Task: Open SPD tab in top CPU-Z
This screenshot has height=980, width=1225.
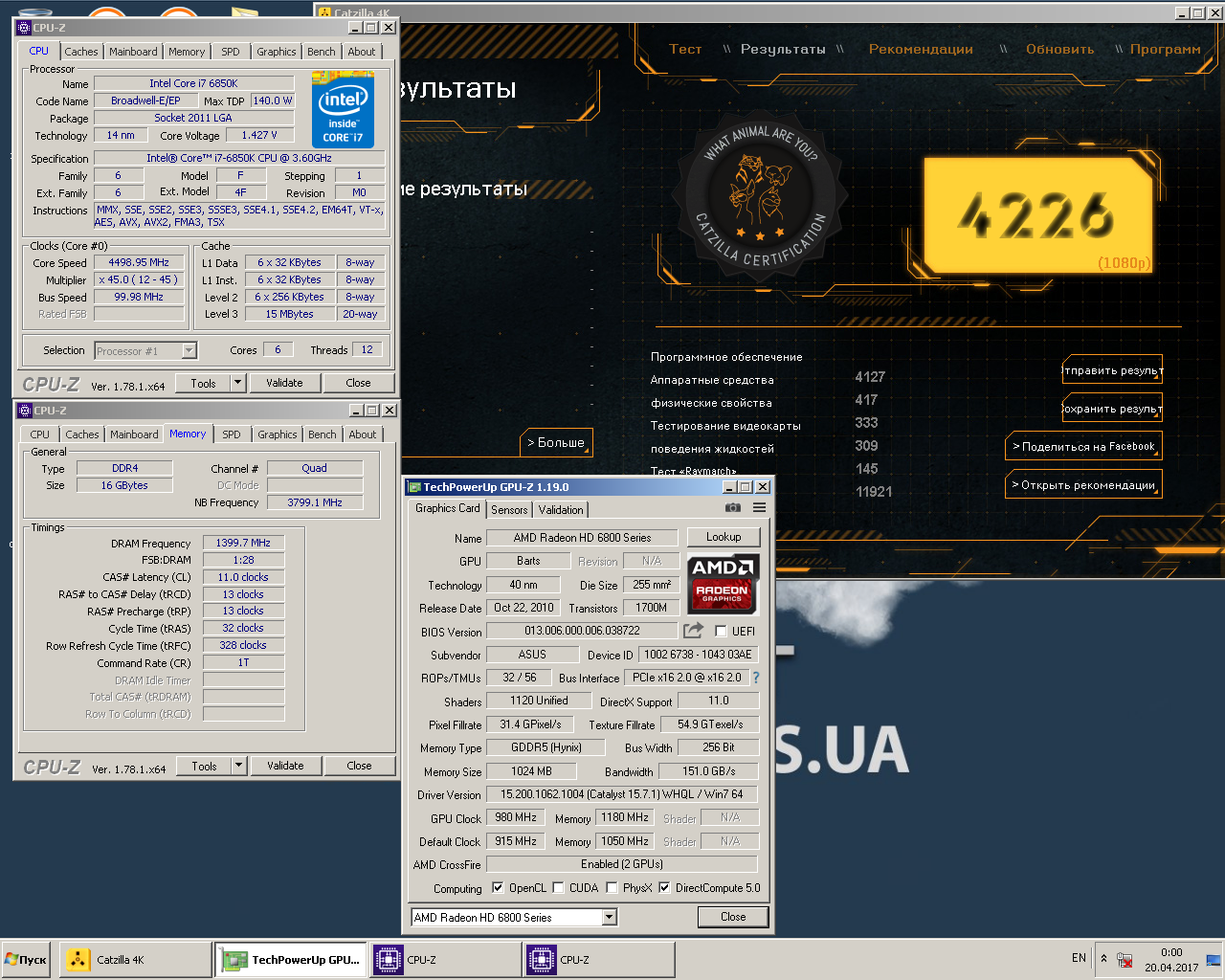Action: tap(231, 52)
